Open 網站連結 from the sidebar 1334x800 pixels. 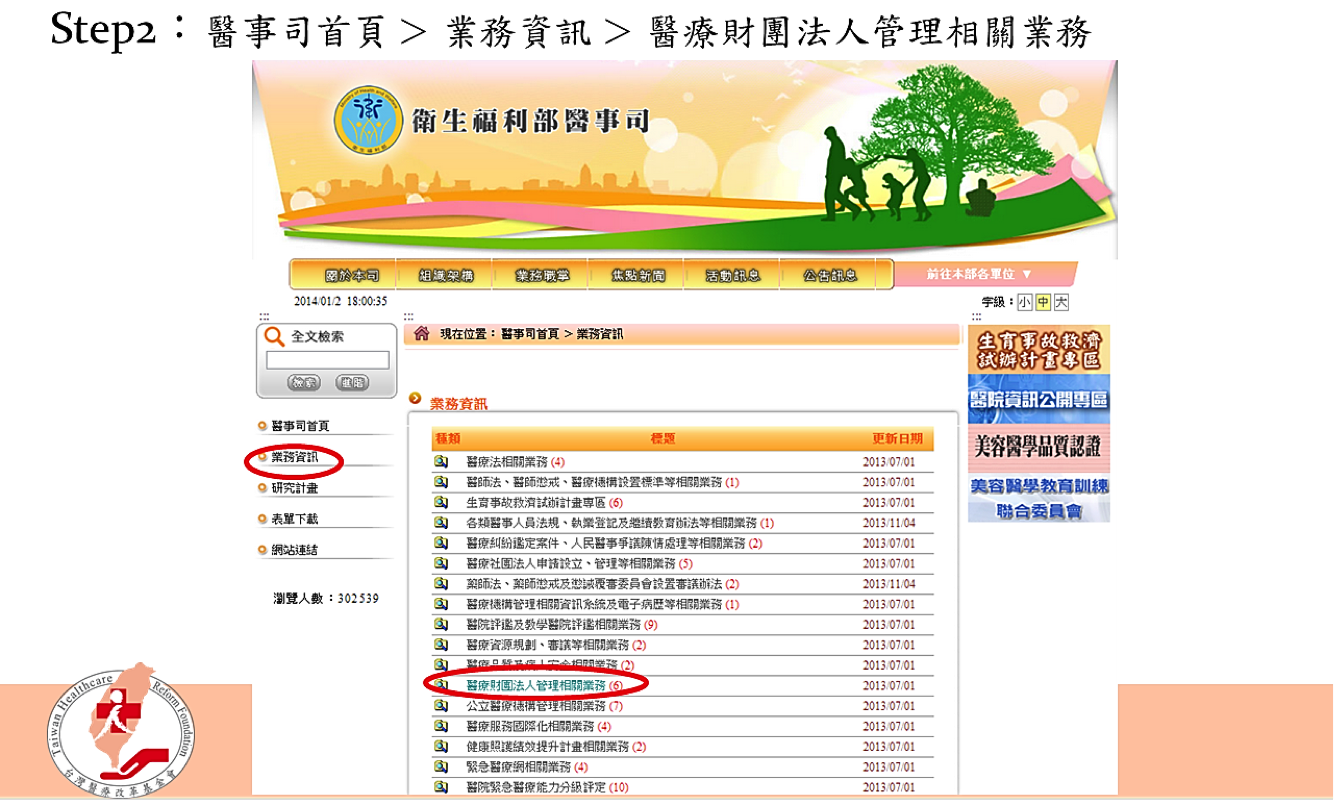pos(295,550)
